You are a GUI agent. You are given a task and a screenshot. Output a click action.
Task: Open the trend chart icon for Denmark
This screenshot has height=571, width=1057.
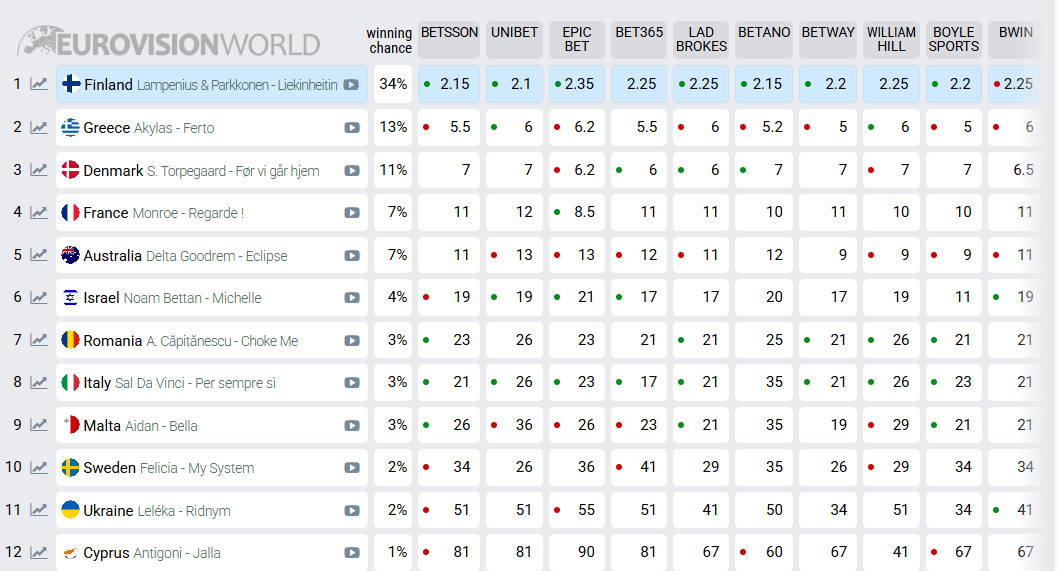(39, 170)
